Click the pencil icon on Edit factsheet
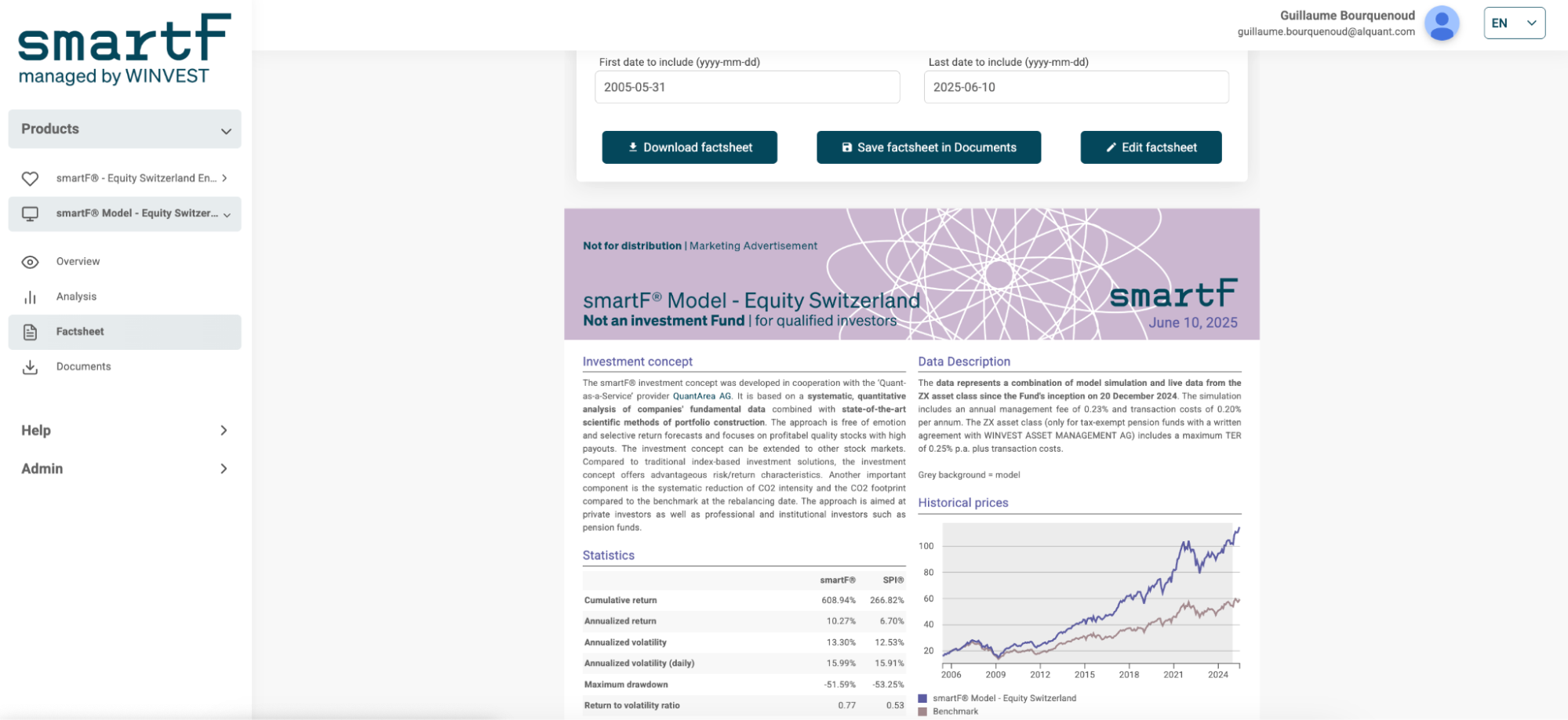 [x=1111, y=147]
